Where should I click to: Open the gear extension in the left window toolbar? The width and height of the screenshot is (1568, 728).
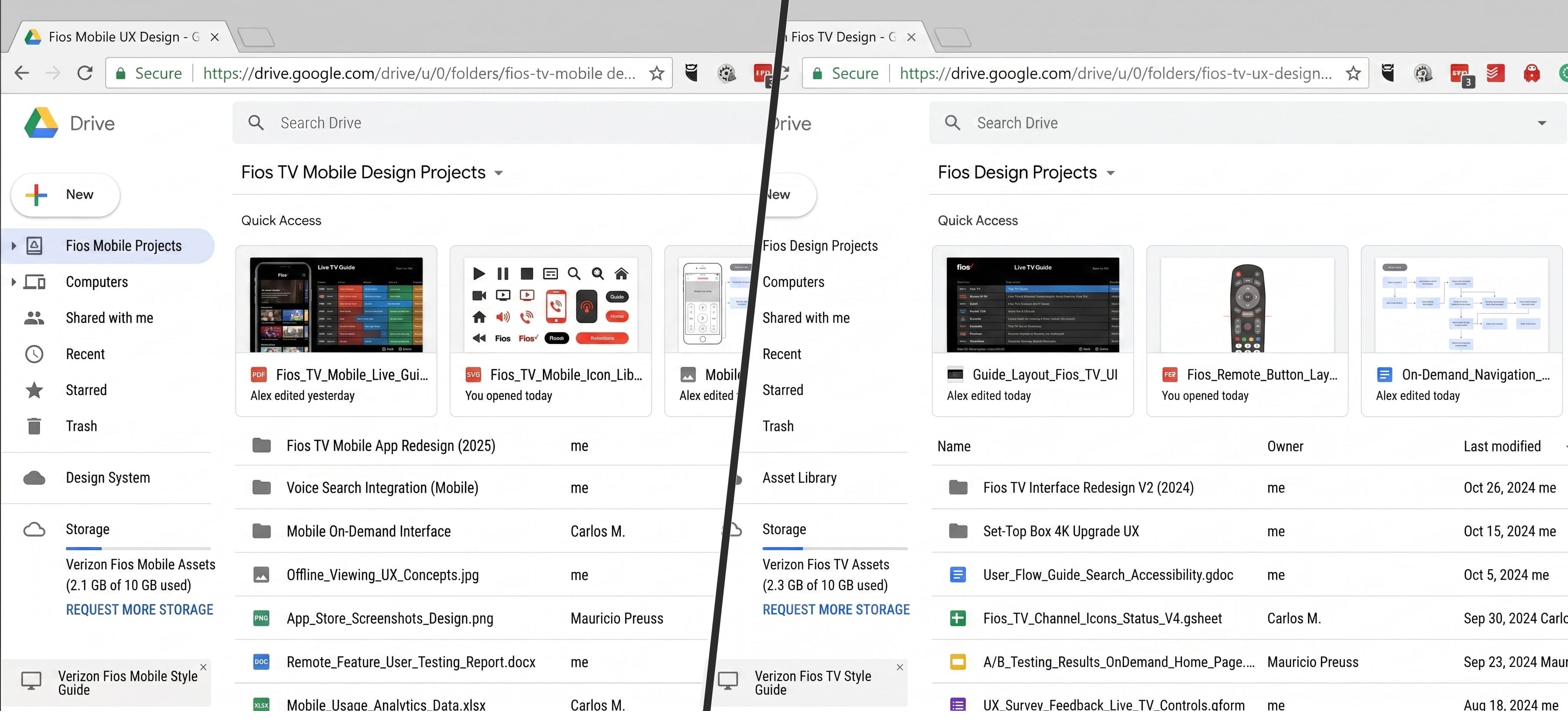(x=727, y=73)
